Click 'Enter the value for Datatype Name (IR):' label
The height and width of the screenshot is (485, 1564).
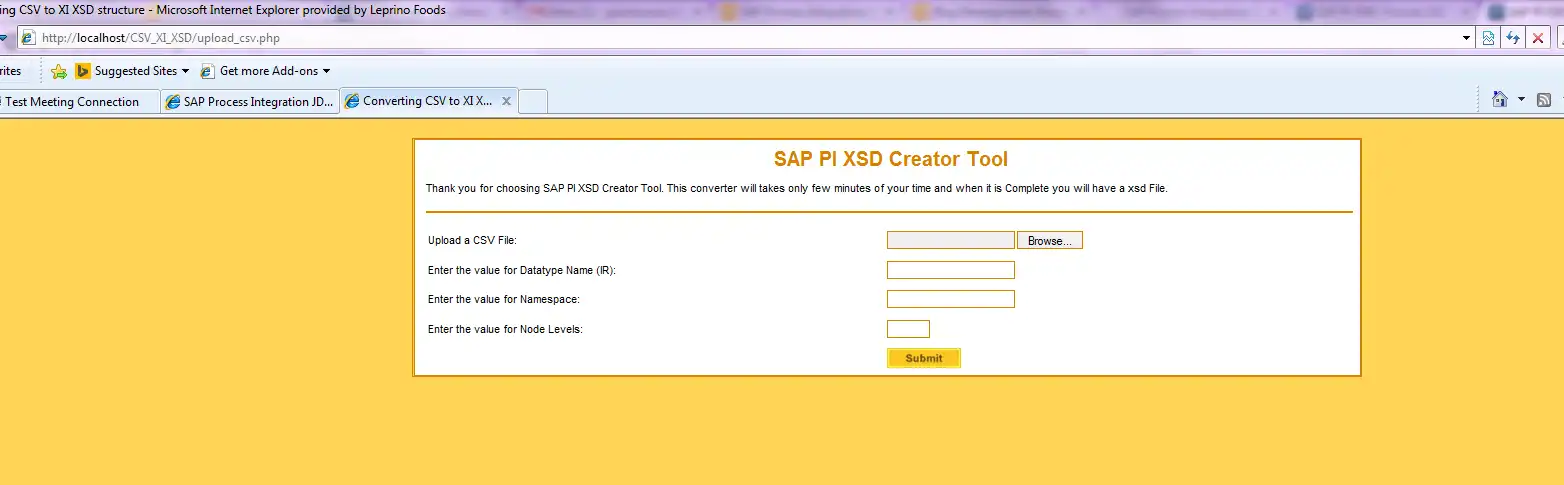point(522,271)
